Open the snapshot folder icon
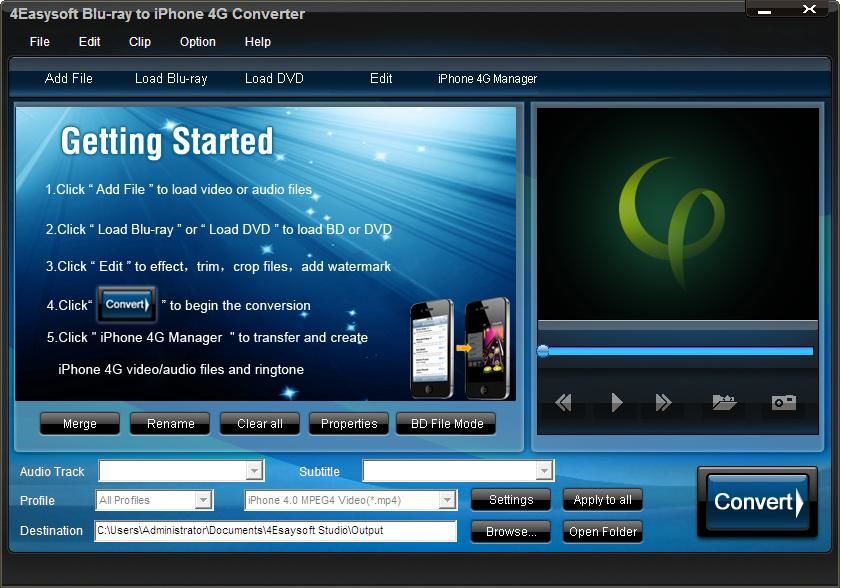This screenshot has width=841, height=588. (x=724, y=402)
